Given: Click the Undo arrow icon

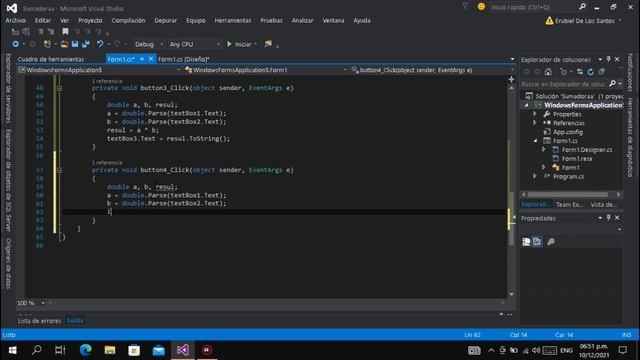Looking at the screenshot, I should tap(100, 44).
